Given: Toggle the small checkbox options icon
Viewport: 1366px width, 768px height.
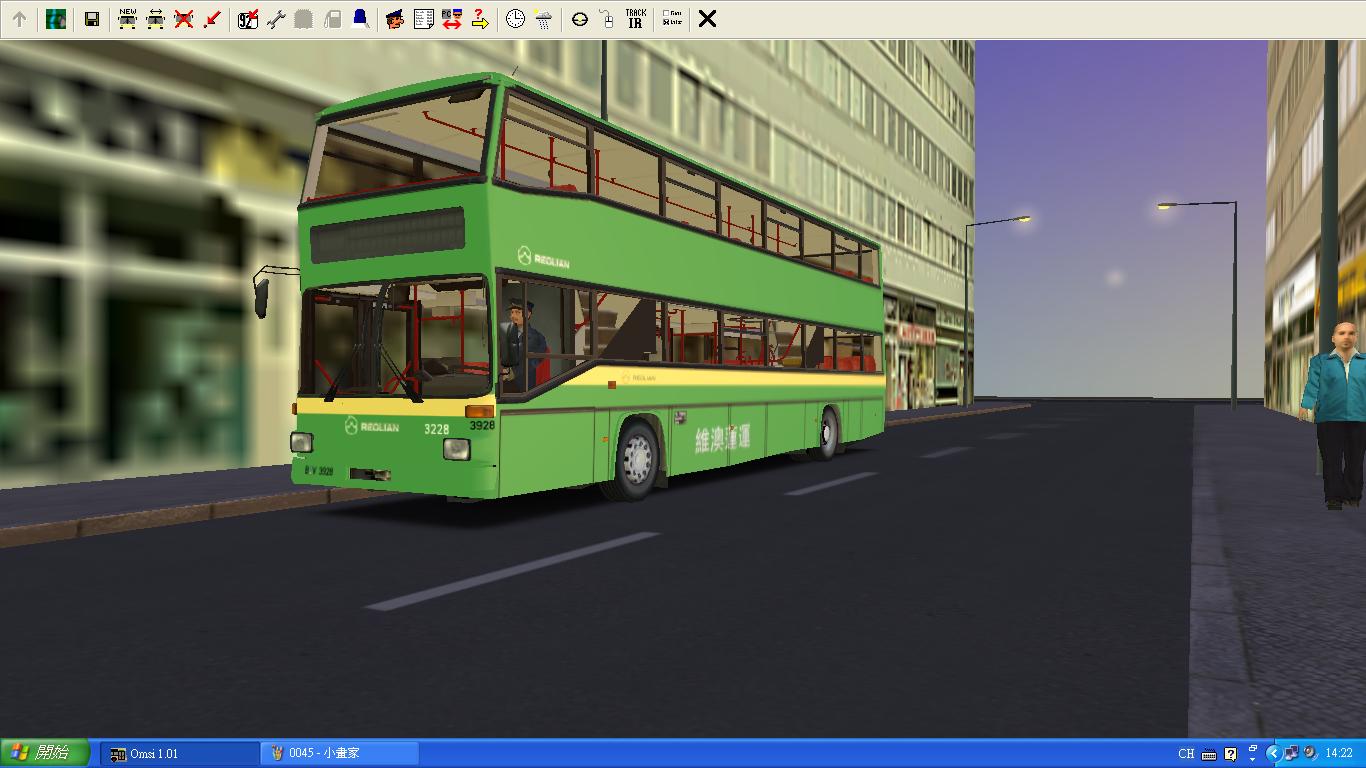Looking at the screenshot, I should pos(671,19).
